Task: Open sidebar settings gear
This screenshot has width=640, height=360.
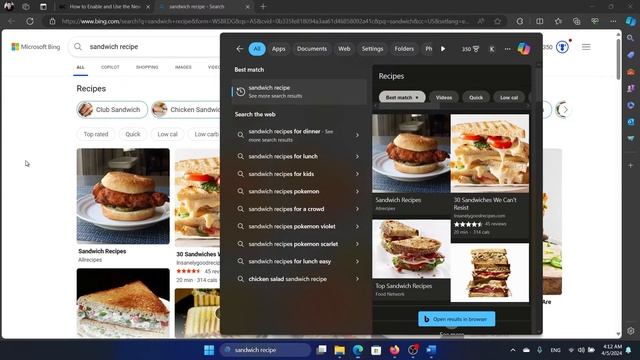Action: [631, 331]
